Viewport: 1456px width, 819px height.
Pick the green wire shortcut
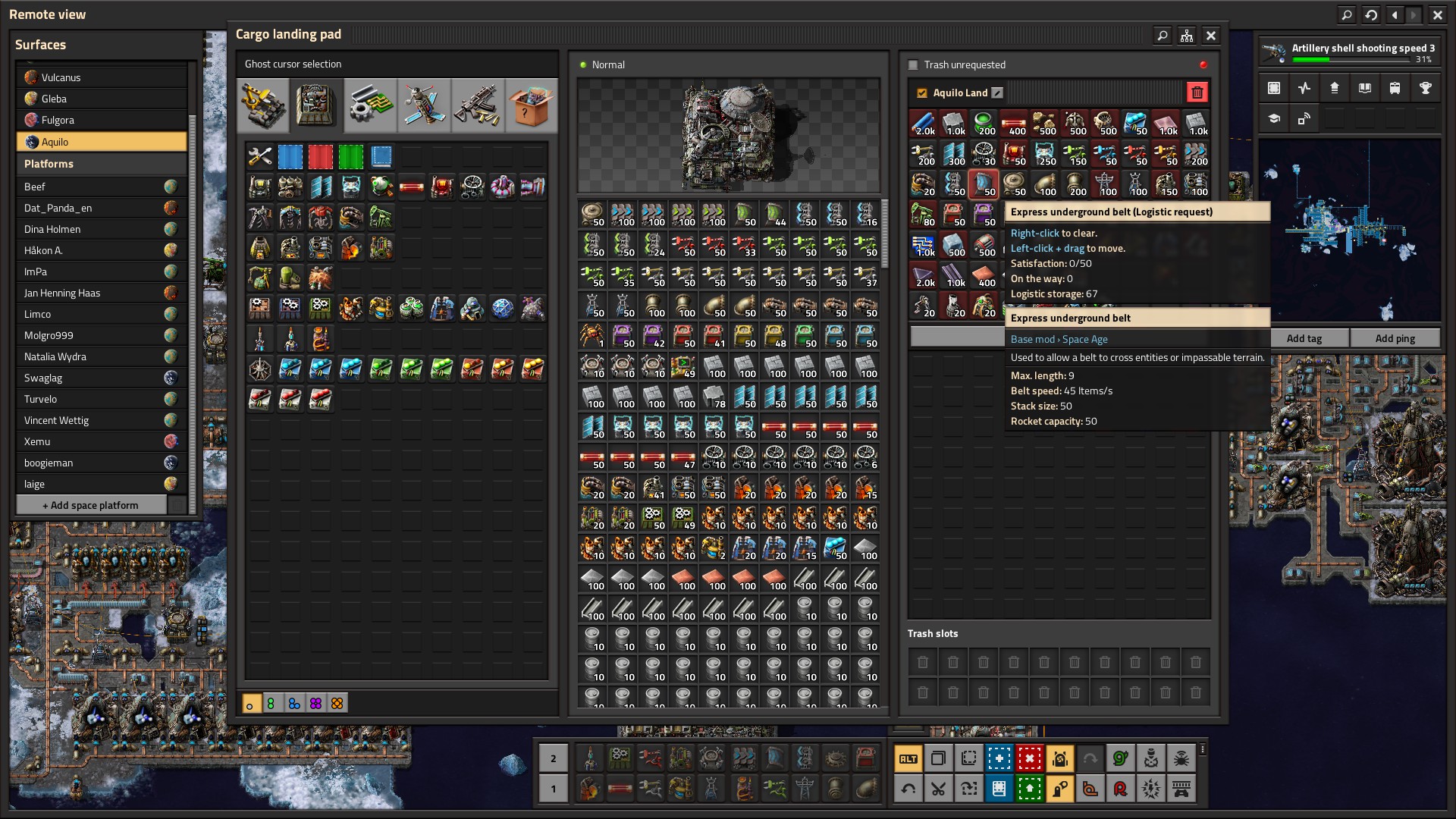coord(1120,758)
